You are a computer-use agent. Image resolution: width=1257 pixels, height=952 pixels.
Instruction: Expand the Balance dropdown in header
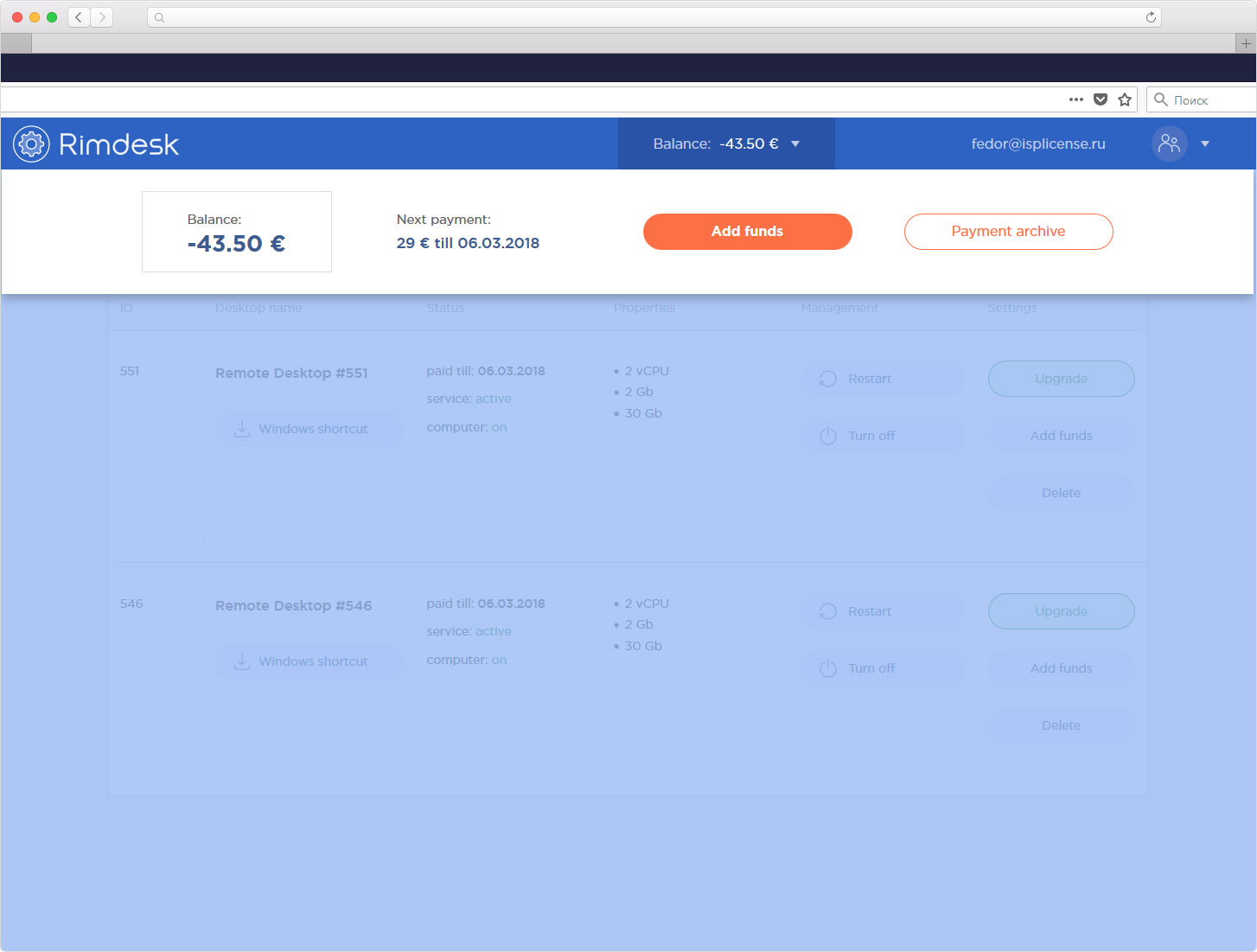795,144
